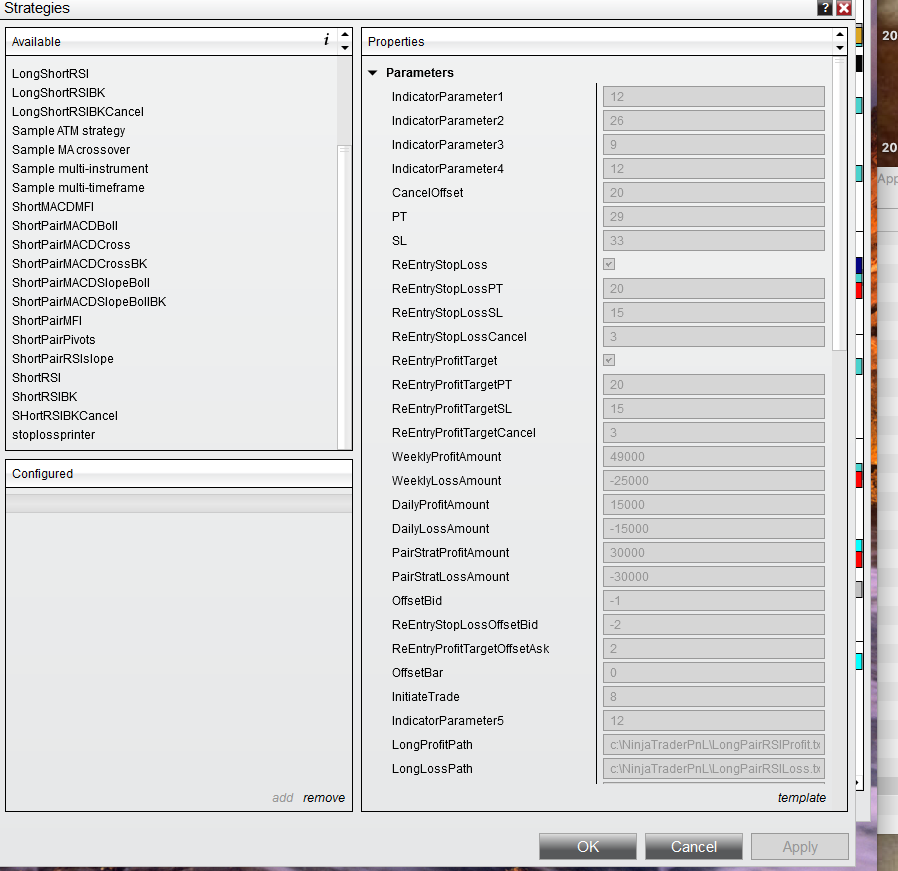Select stoplossprinter strategy
The image size is (898, 871).
[x=54, y=435]
